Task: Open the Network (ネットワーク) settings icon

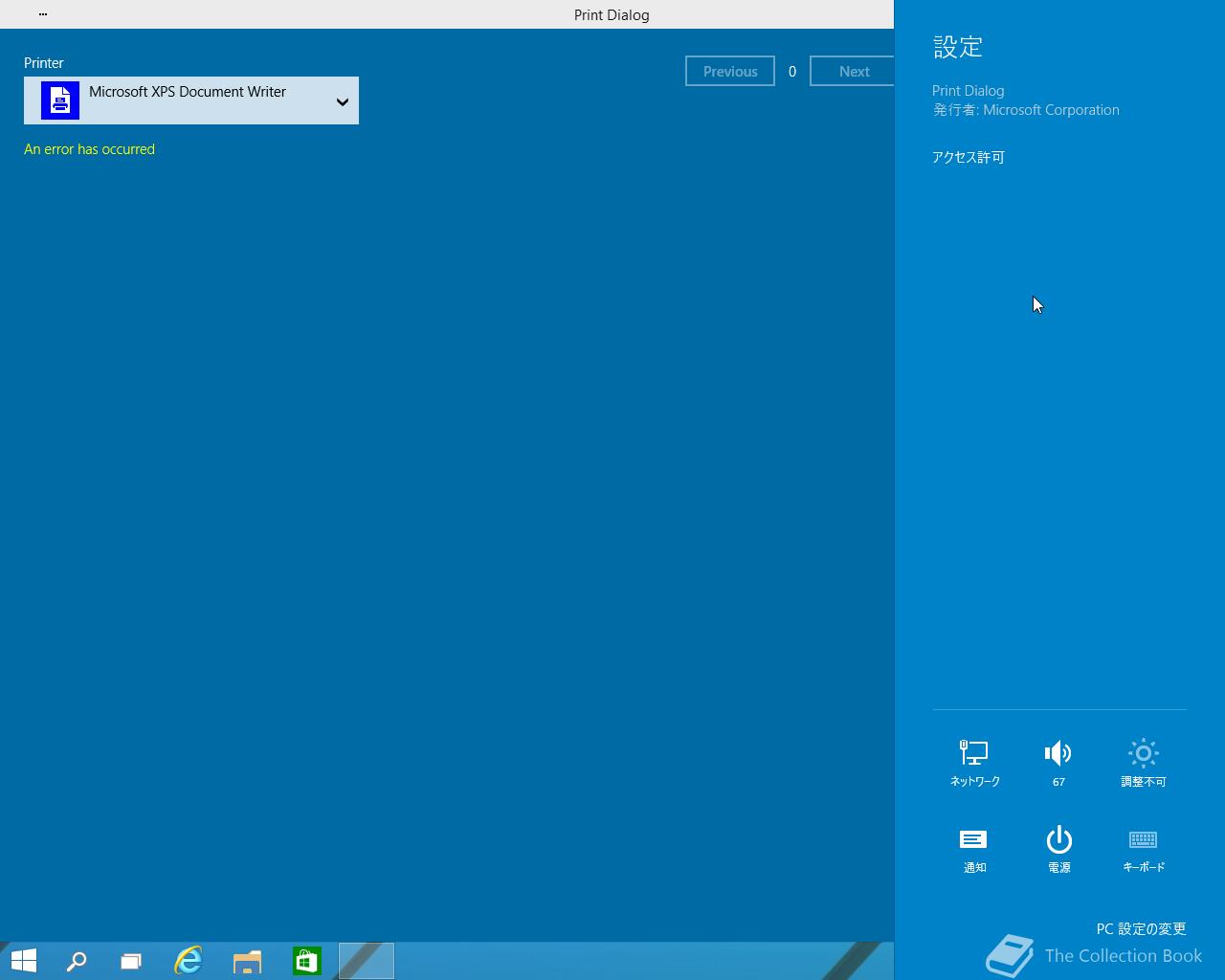Action: click(x=974, y=763)
